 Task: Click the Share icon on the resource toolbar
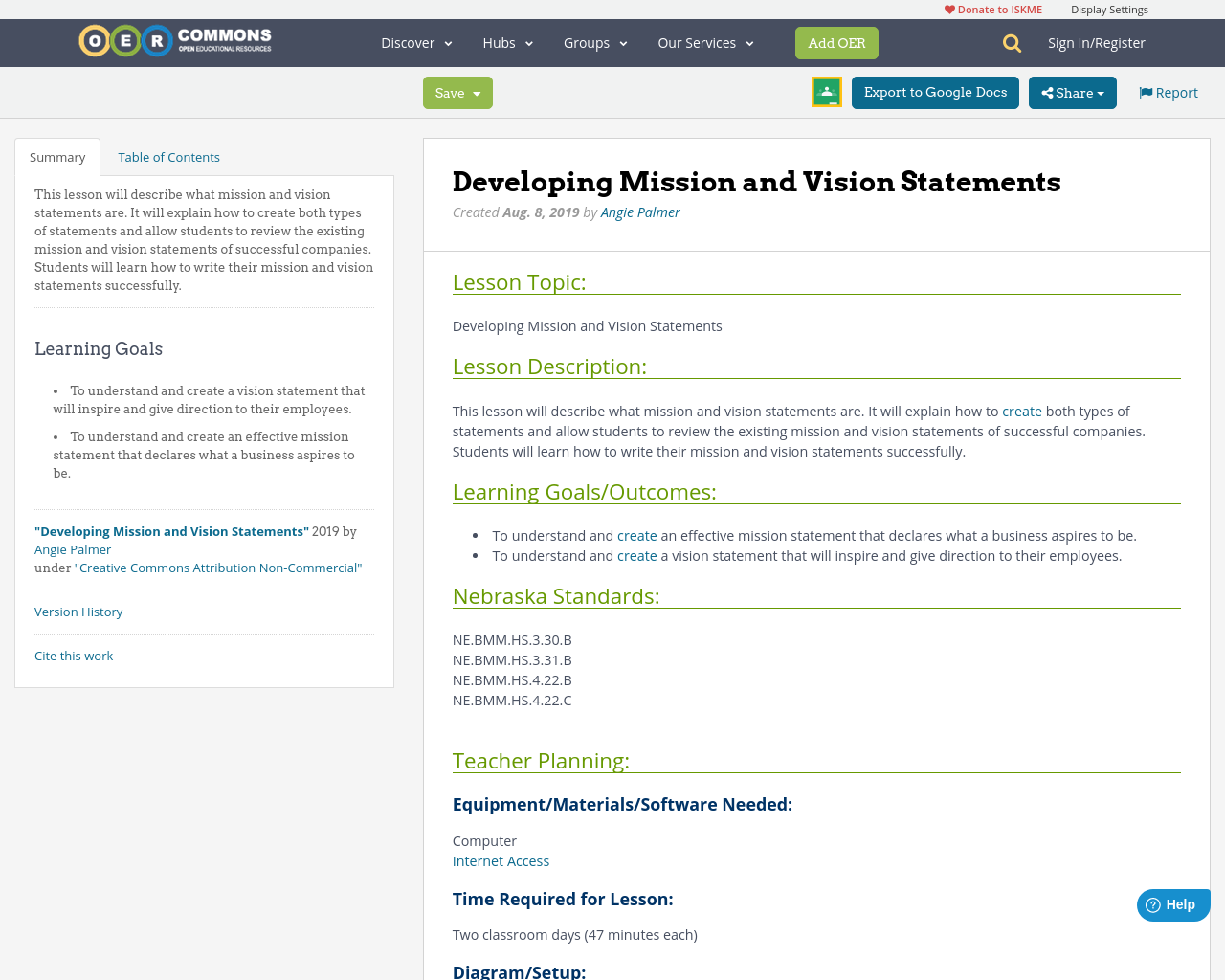click(x=1050, y=91)
